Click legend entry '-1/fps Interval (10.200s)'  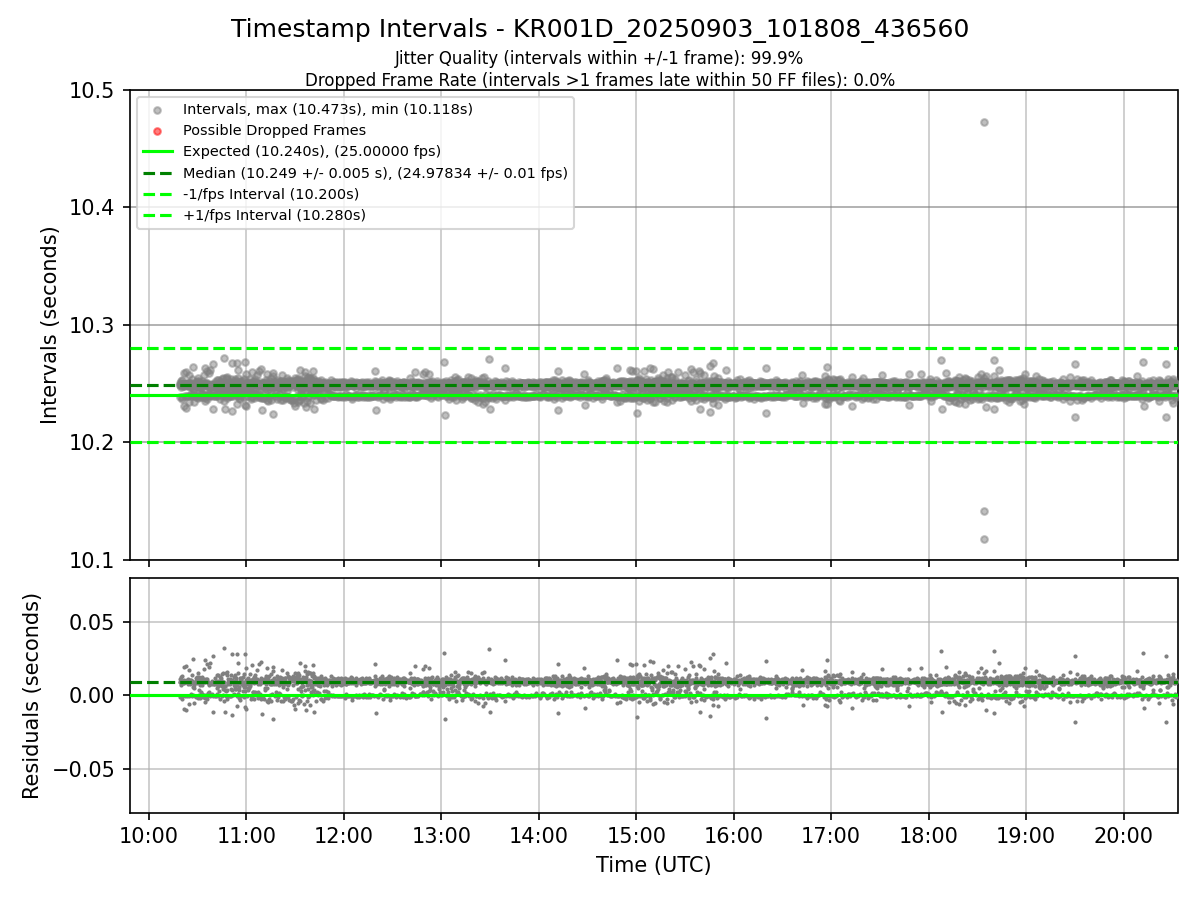(271, 194)
